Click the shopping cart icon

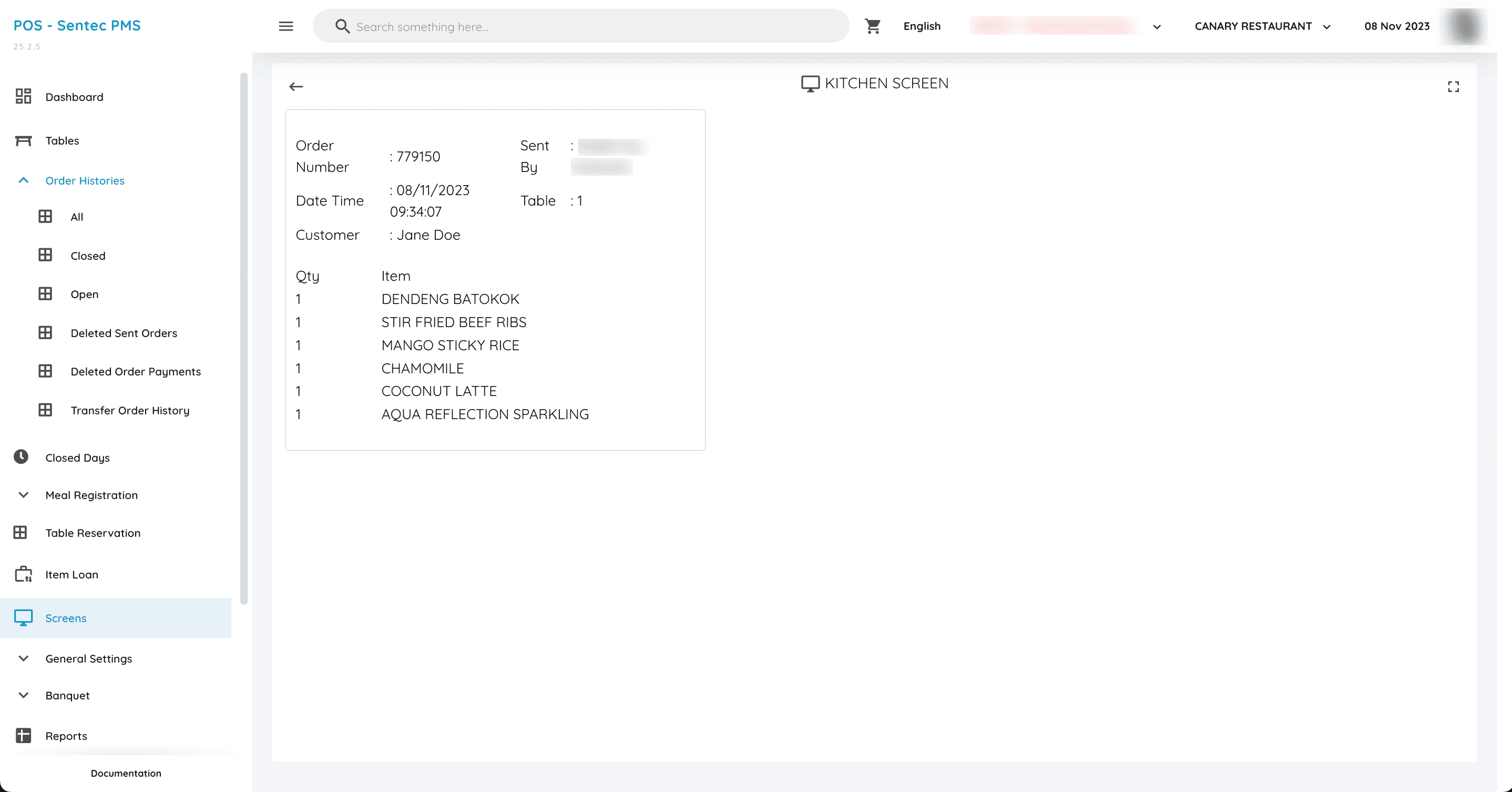tap(873, 26)
